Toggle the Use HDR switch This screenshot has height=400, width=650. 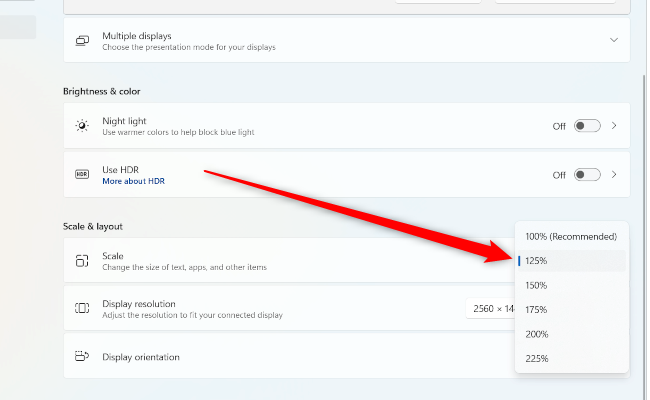click(x=587, y=175)
